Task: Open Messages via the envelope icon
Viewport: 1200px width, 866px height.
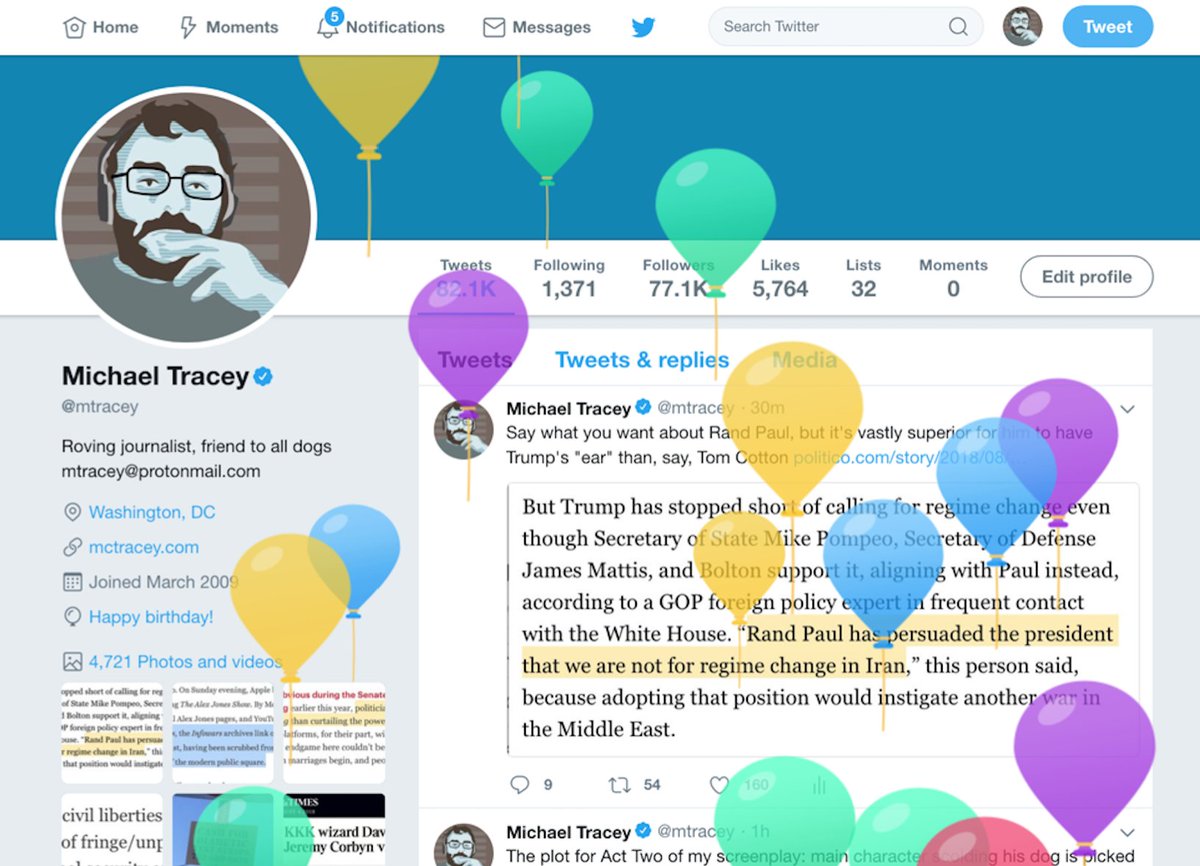Action: (493, 27)
